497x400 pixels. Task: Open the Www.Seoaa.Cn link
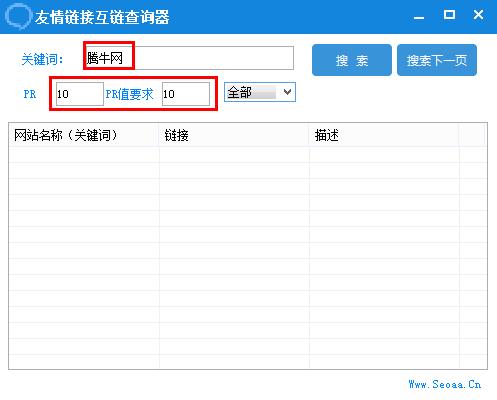click(x=445, y=384)
